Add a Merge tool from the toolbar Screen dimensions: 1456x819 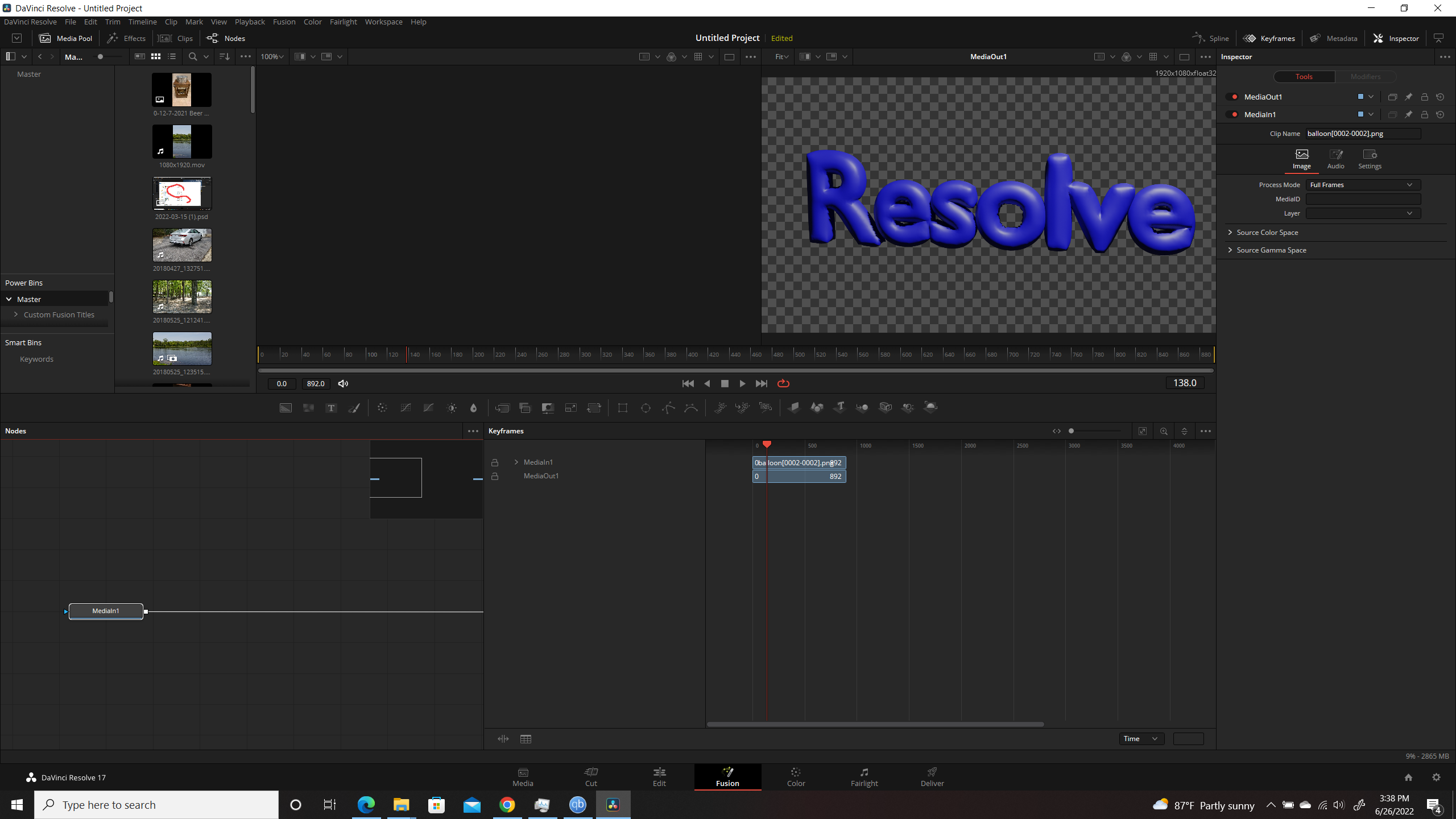[x=502, y=408]
